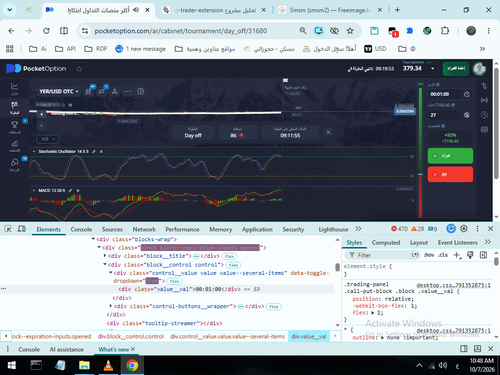Click the currency icon beside amount 27
Screen dimensions: 500x375
point(467,115)
